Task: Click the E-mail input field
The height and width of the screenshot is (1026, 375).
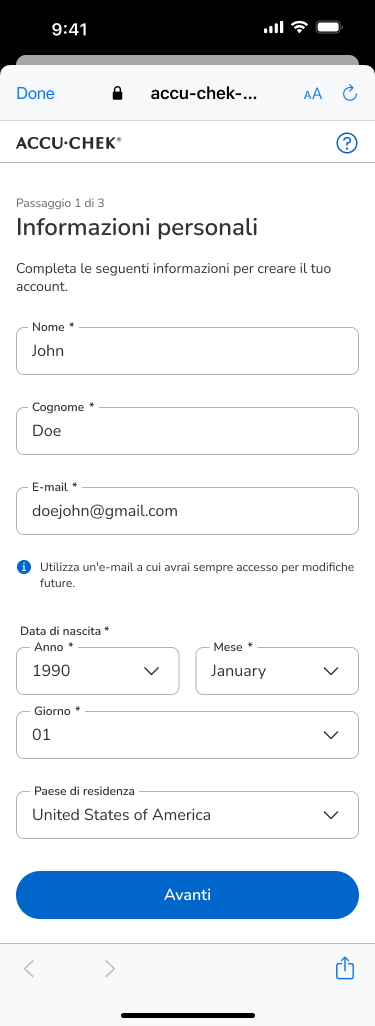Action: pyautogui.click(x=187, y=510)
